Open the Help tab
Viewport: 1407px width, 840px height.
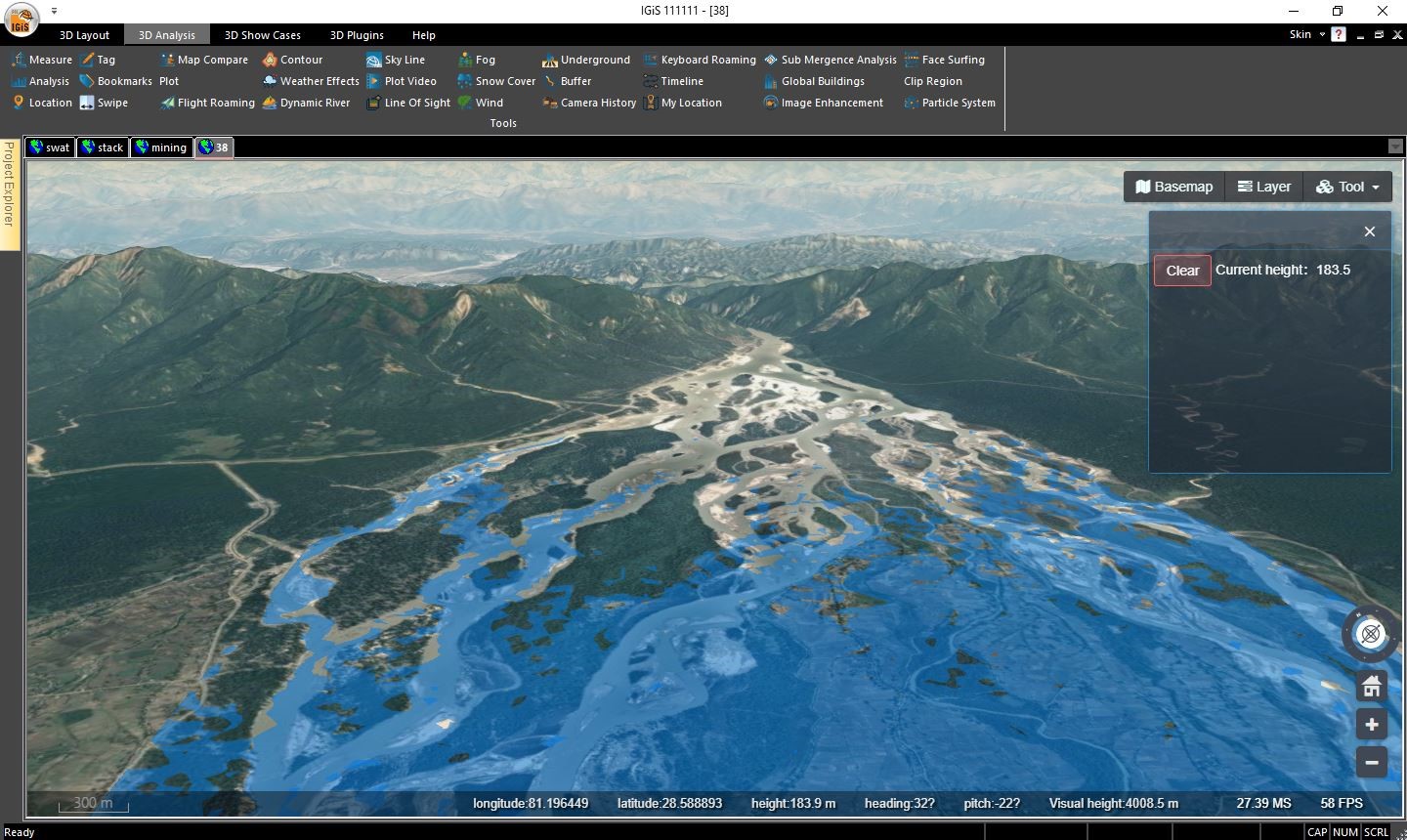pyautogui.click(x=423, y=35)
